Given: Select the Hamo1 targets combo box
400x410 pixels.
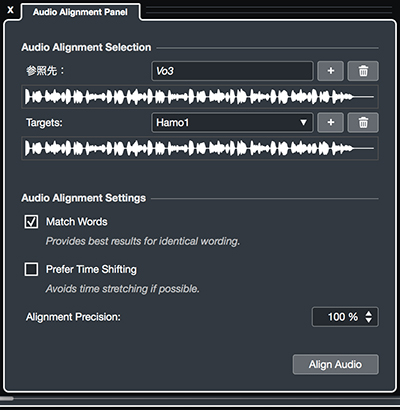Looking at the screenshot, I should [232, 123].
